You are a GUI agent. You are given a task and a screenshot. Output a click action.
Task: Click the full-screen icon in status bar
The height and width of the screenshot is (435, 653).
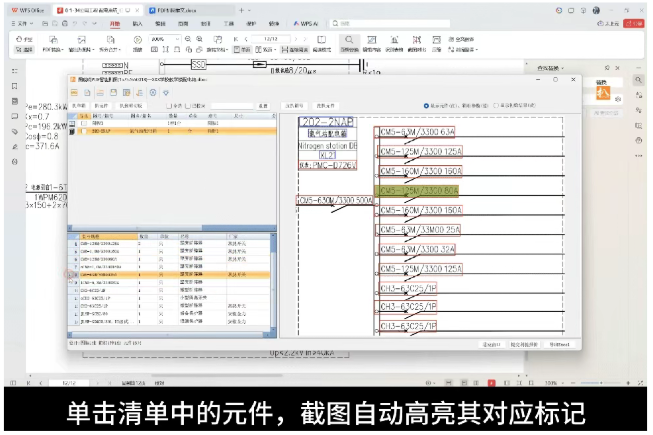coord(640,383)
